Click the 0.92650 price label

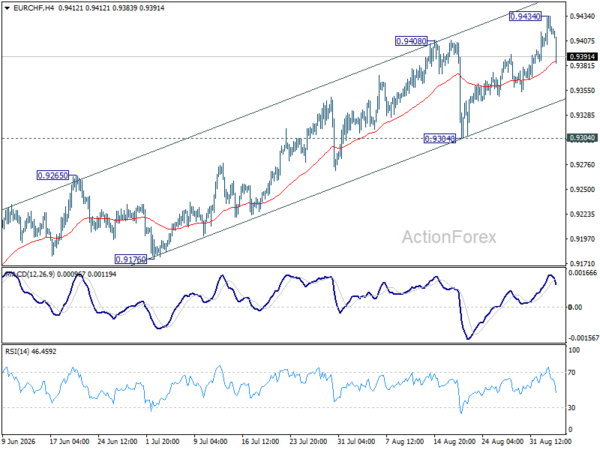[x=52, y=176]
